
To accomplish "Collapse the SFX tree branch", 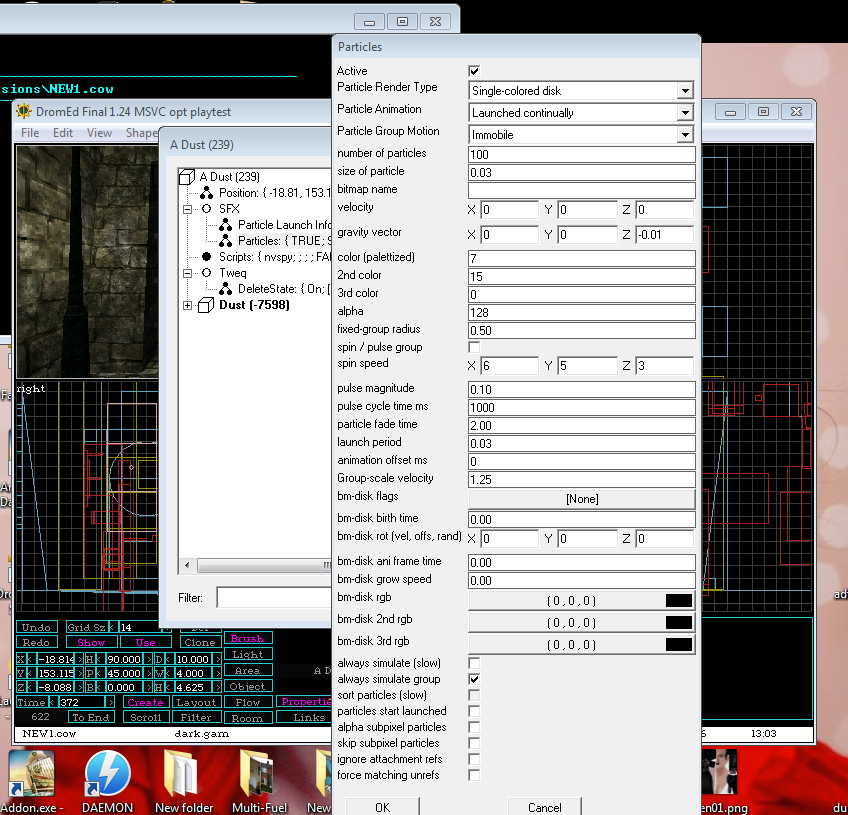I will point(187,209).
